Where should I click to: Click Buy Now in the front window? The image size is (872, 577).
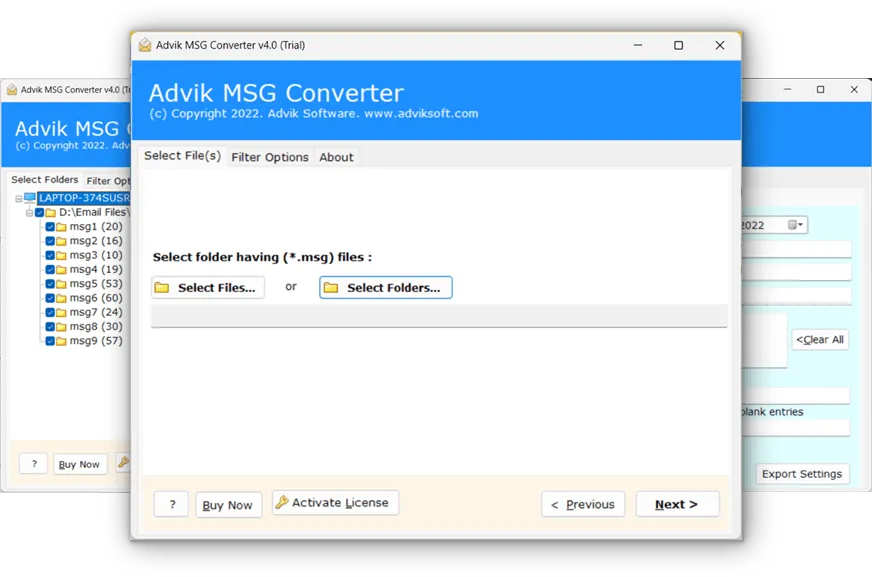(229, 505)
